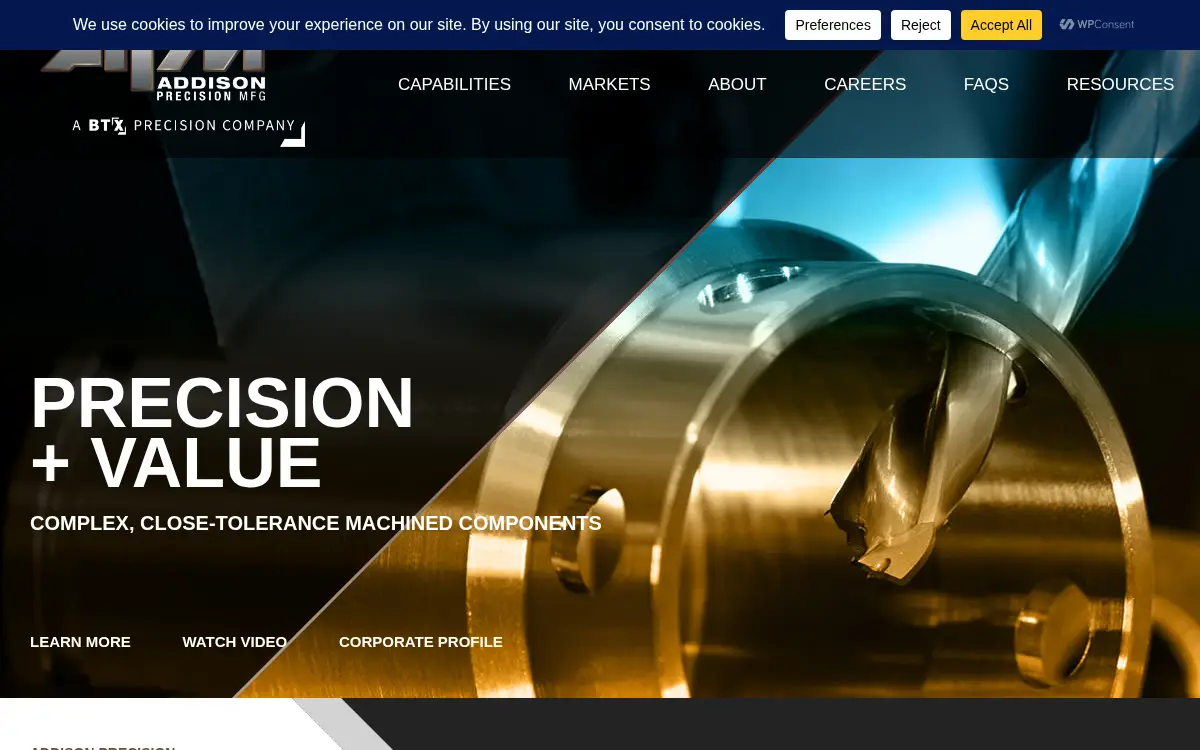Screen dimensions: 1200x750
Task: Open cookie Preferences
Action: pos(833,25)
